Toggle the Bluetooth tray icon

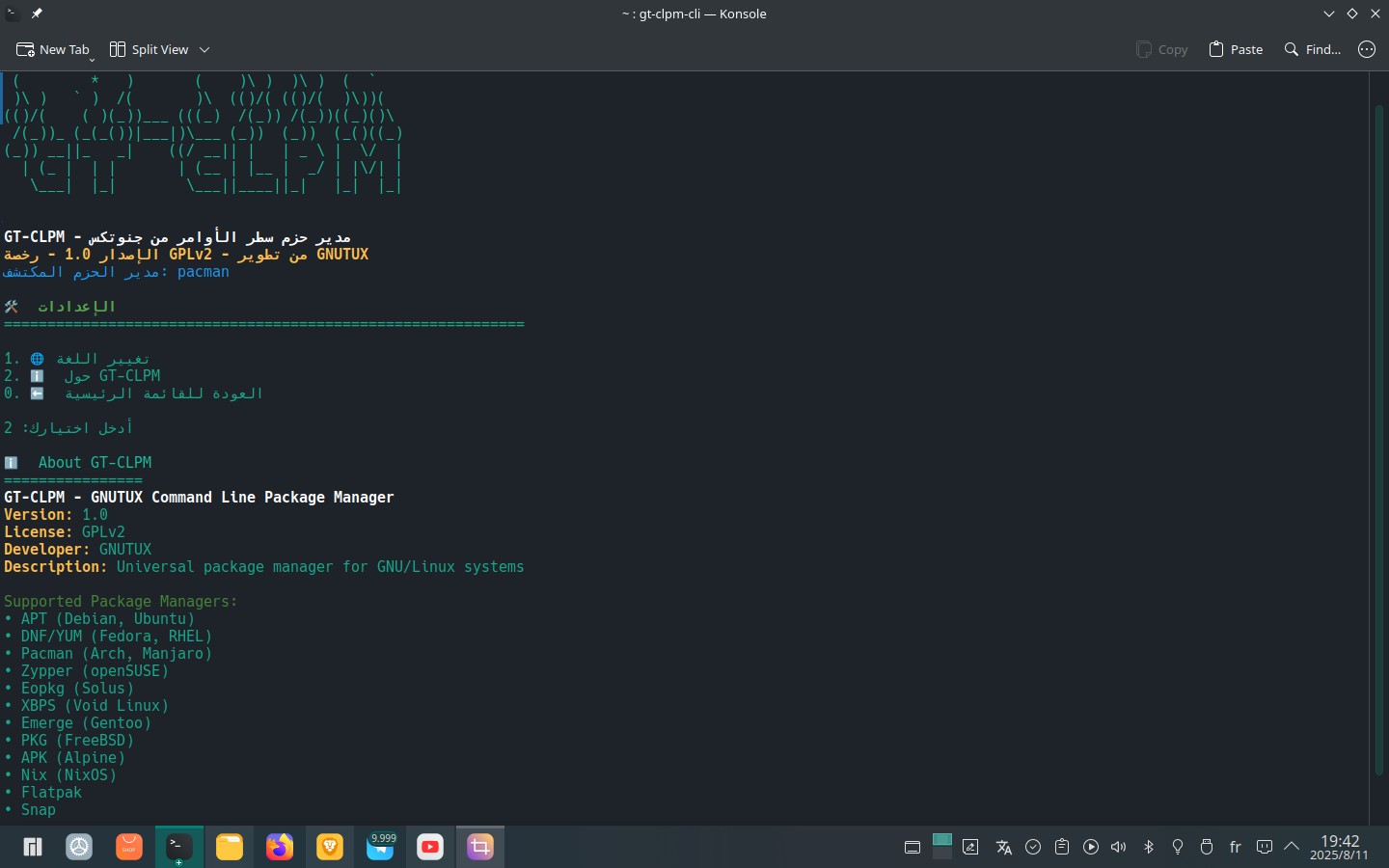point(1148,847)
